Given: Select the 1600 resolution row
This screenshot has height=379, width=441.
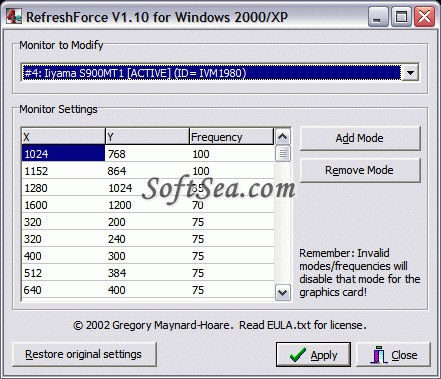Looking at the screenshot, I should (148, 205).
